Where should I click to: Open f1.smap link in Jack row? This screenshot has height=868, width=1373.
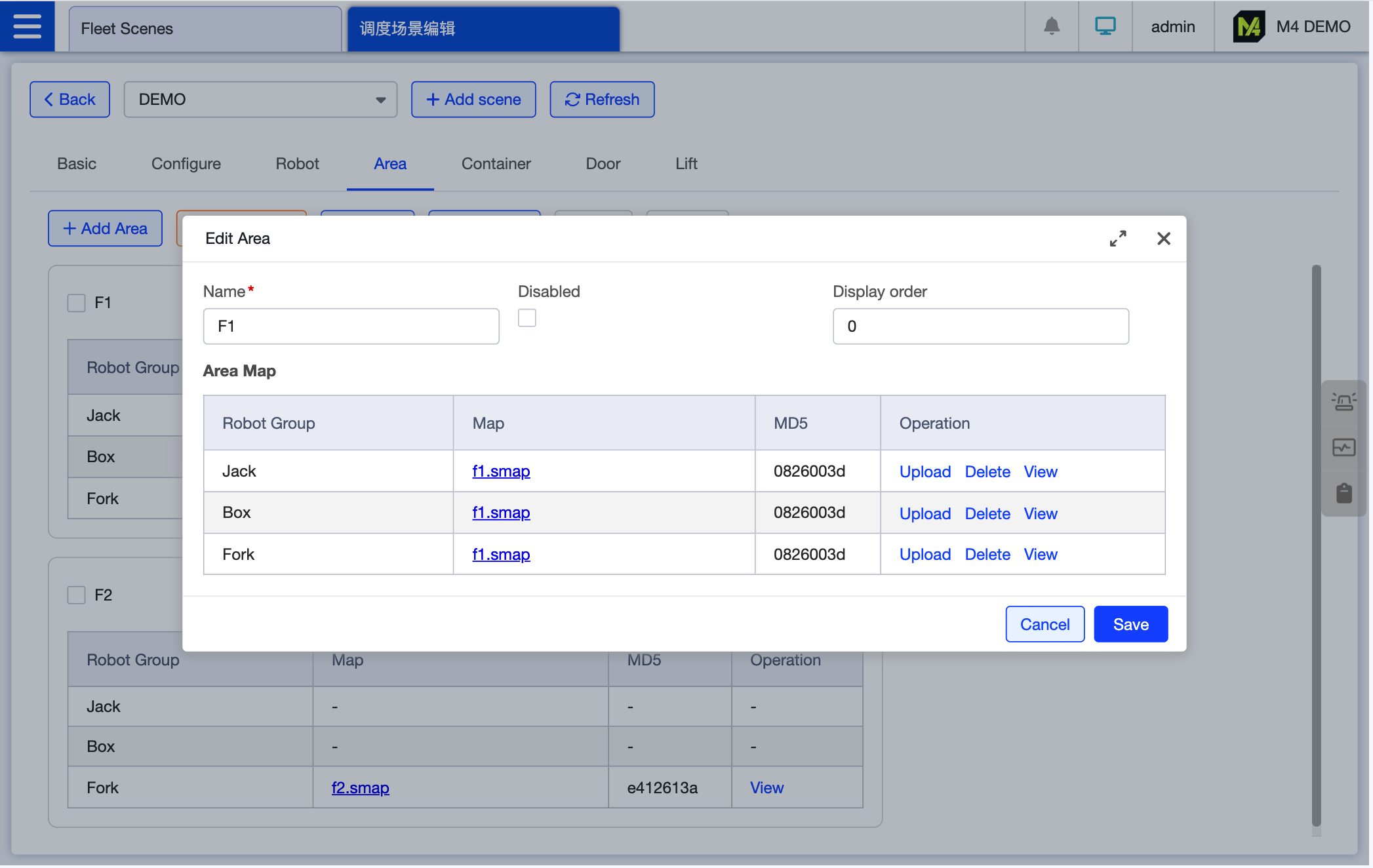click(501, 471)
